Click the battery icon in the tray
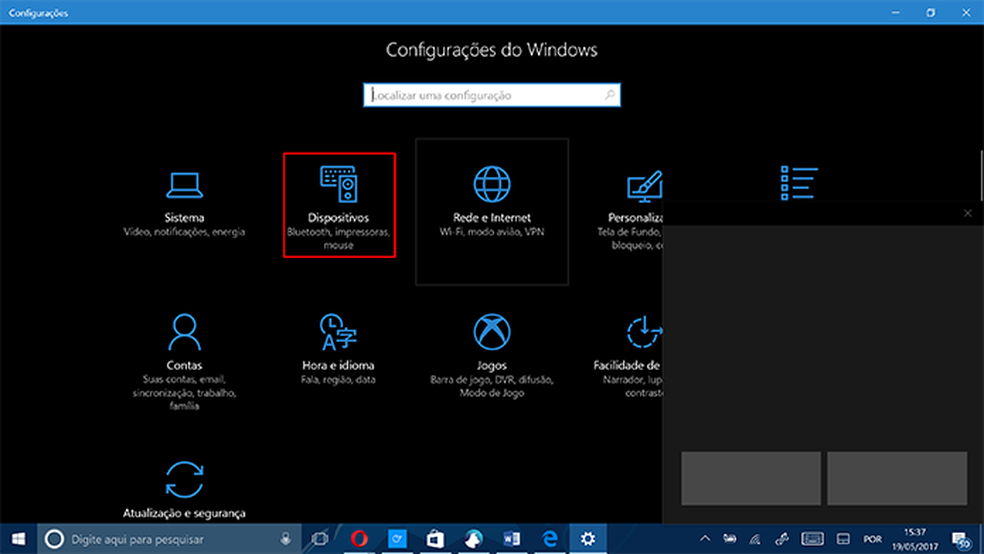The height and width of the screenshot is (554, 984). click(x=729, y=539)
